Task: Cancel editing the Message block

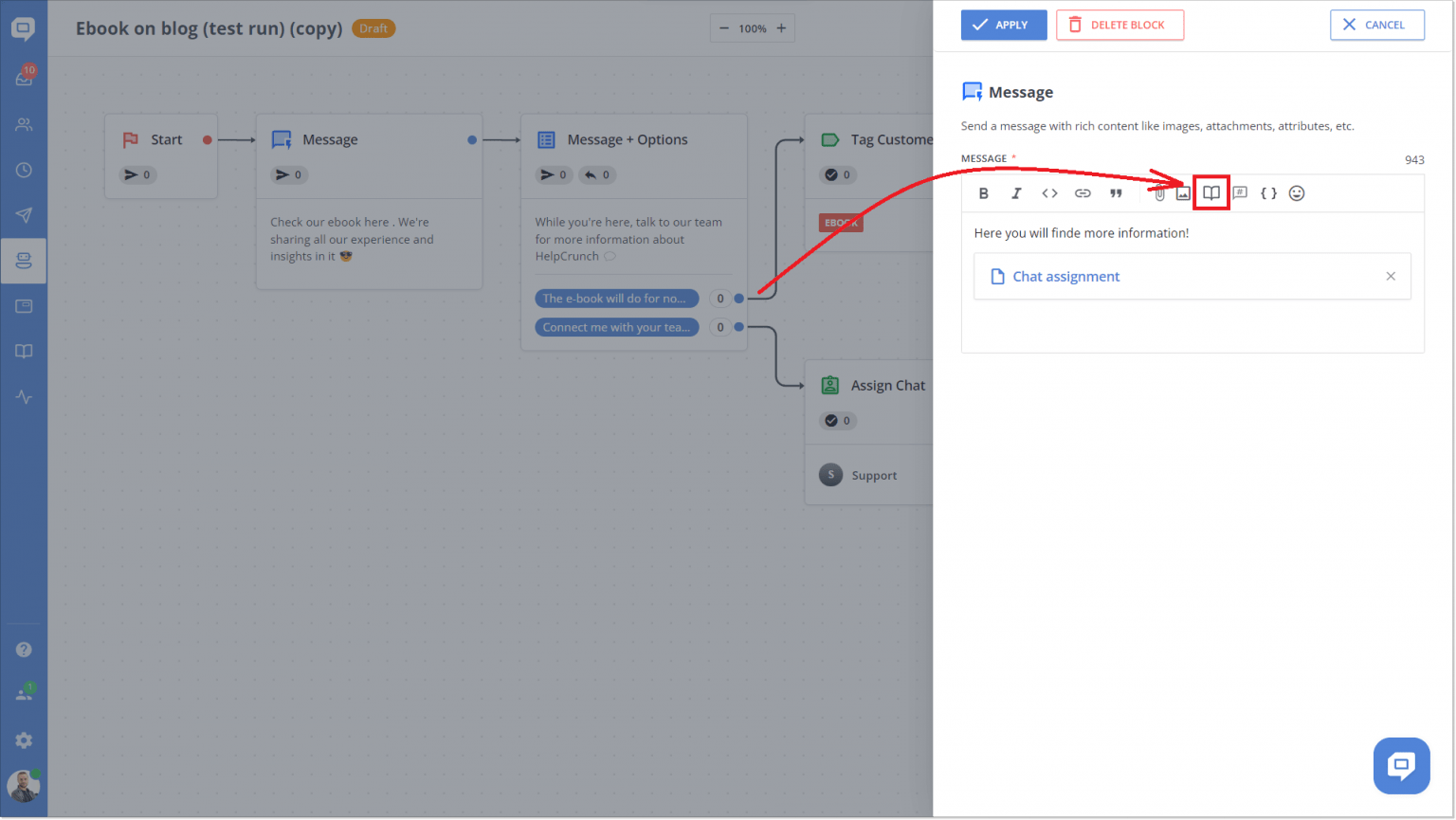Action: pyautogui.click(x=1376, y=25)
